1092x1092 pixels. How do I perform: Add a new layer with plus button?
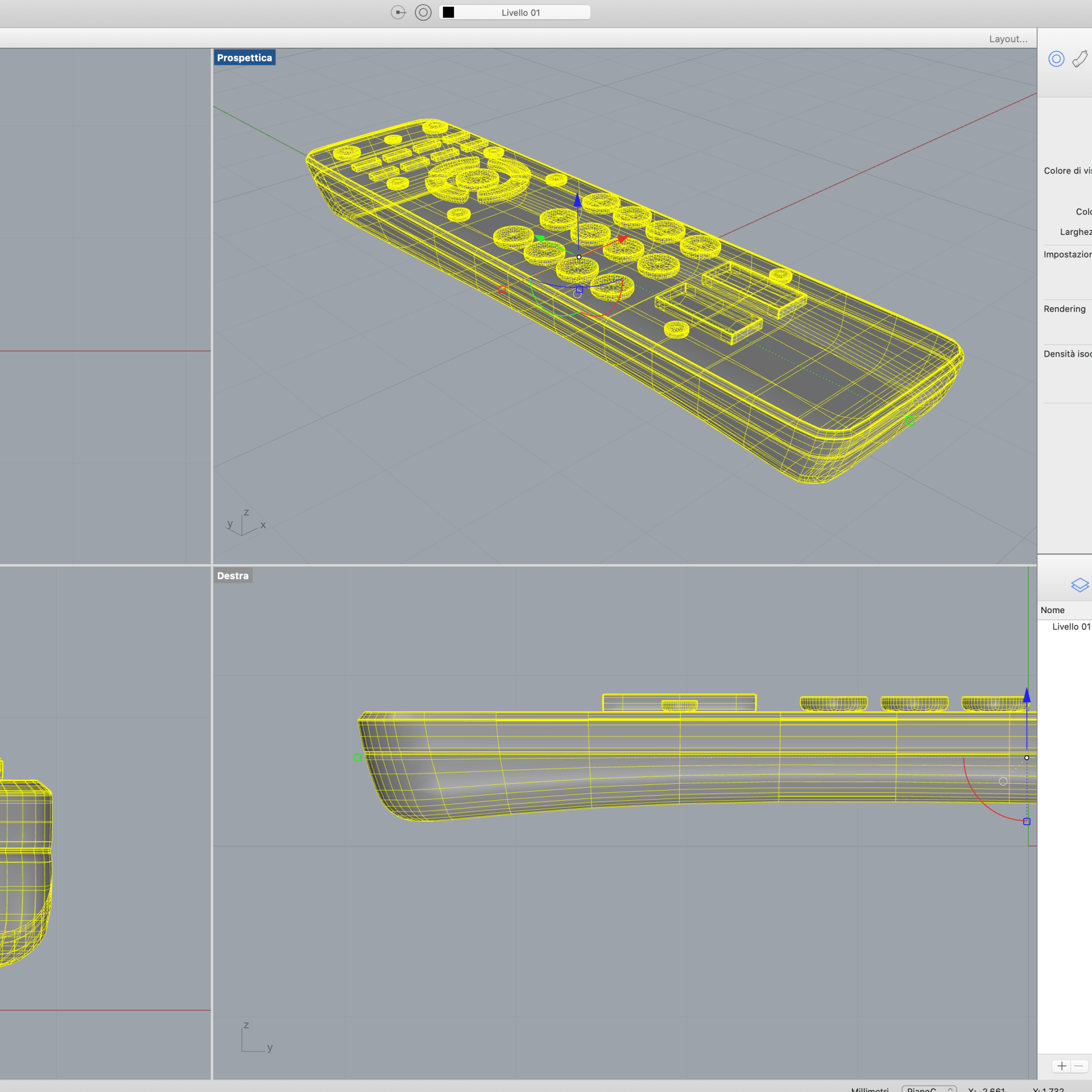(1061, 1066)
